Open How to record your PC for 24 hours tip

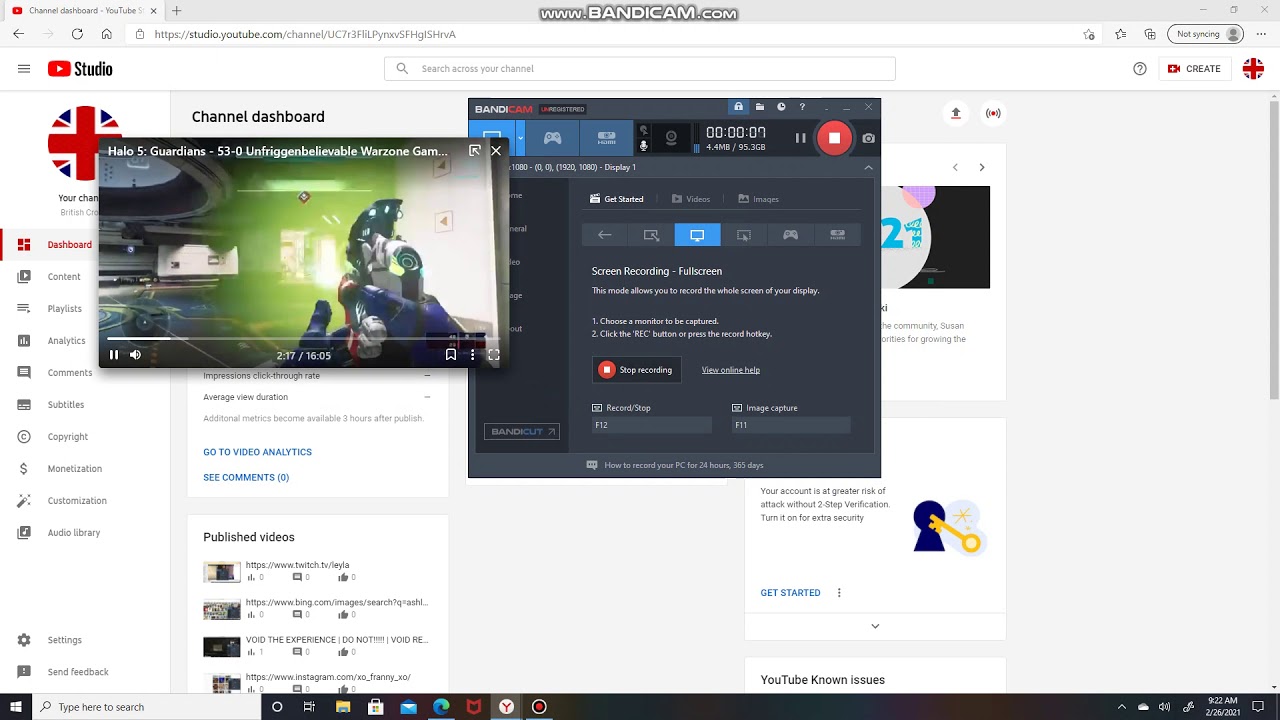coord(675,465)
